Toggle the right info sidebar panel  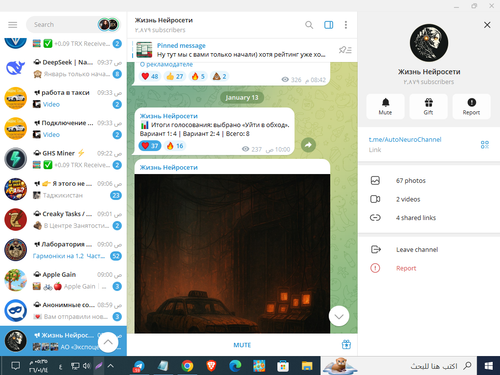(x=328, y=25)
